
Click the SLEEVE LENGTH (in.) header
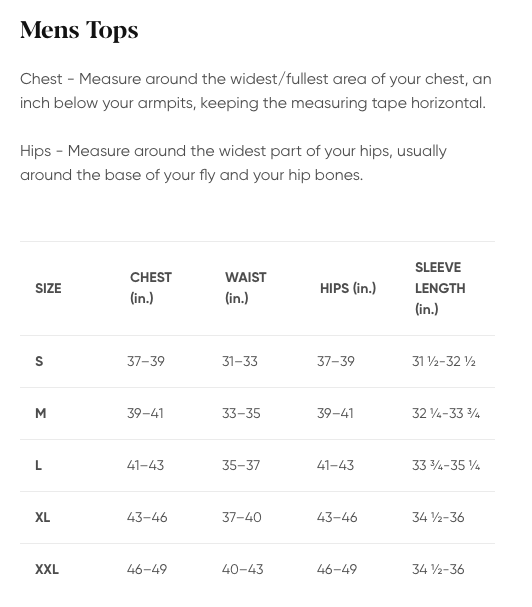click(x=440, y=288)
